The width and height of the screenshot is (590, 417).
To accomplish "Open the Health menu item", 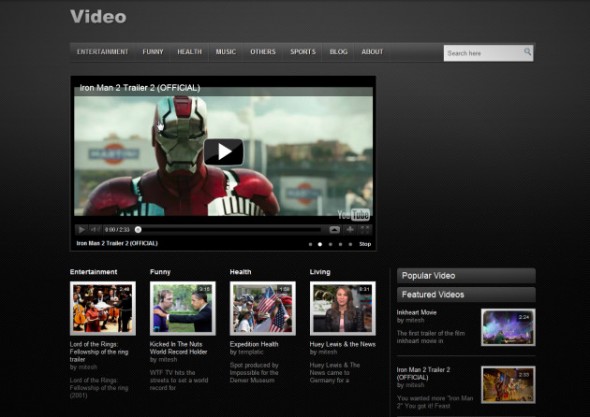I will (190, 52).
